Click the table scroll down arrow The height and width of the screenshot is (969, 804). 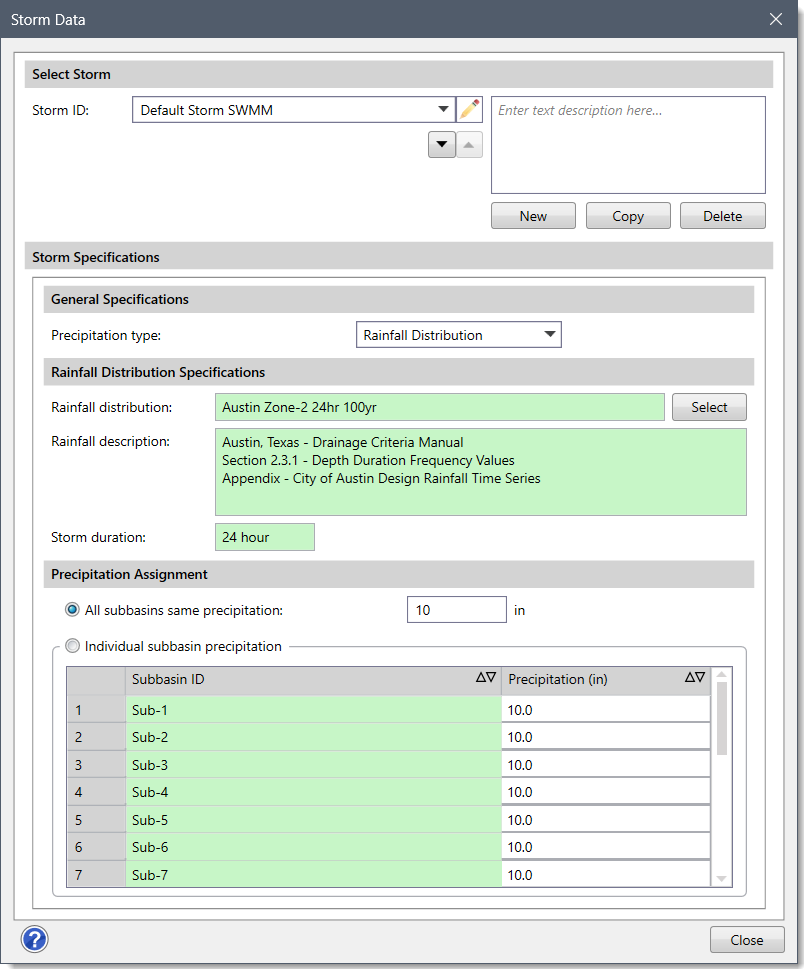(x=721, y=878)
